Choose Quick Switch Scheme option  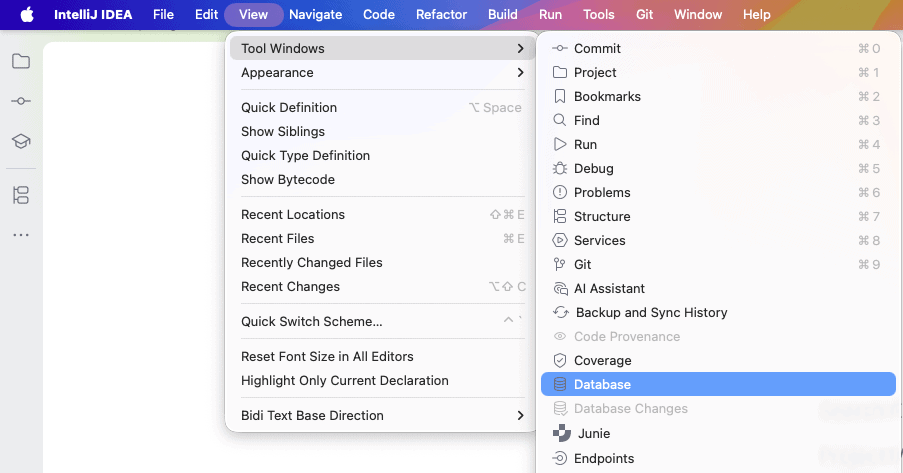312,322
